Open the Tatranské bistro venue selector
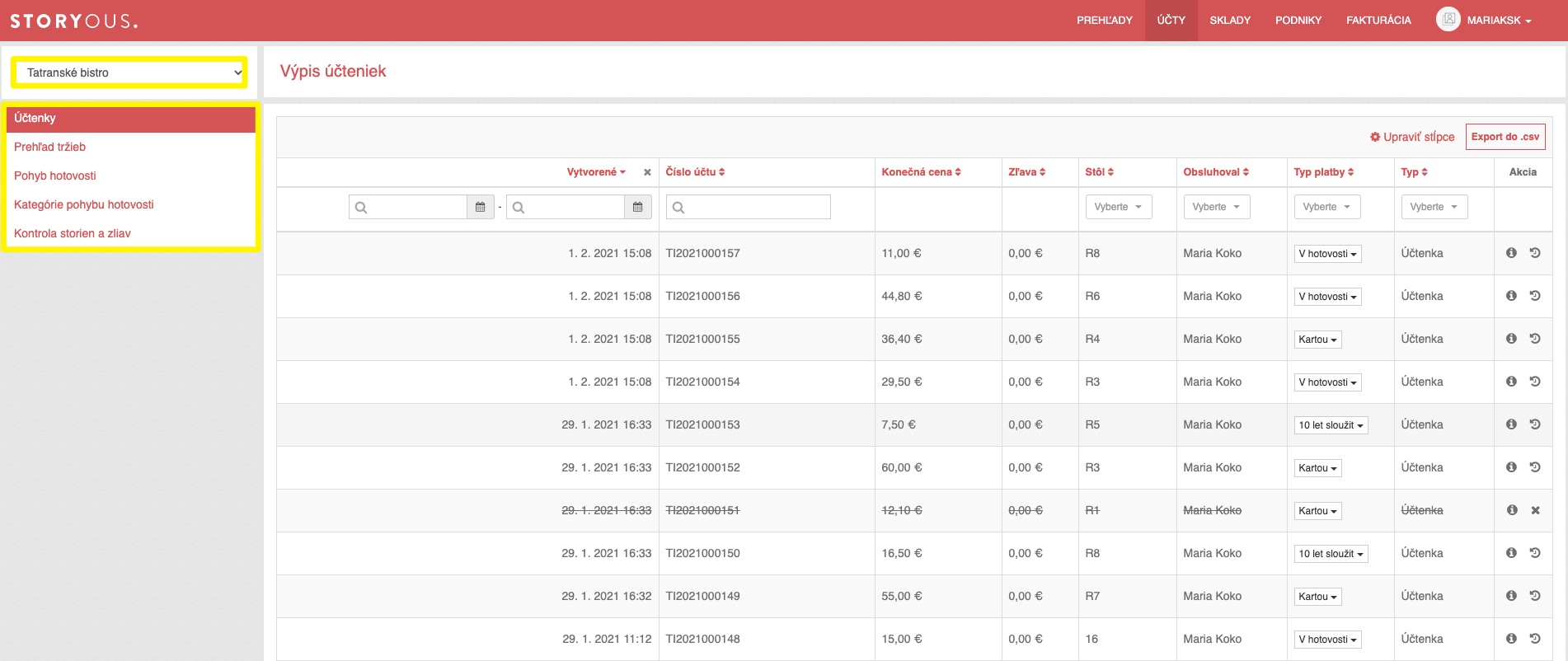1568x661 pixels. click(129, 73)
